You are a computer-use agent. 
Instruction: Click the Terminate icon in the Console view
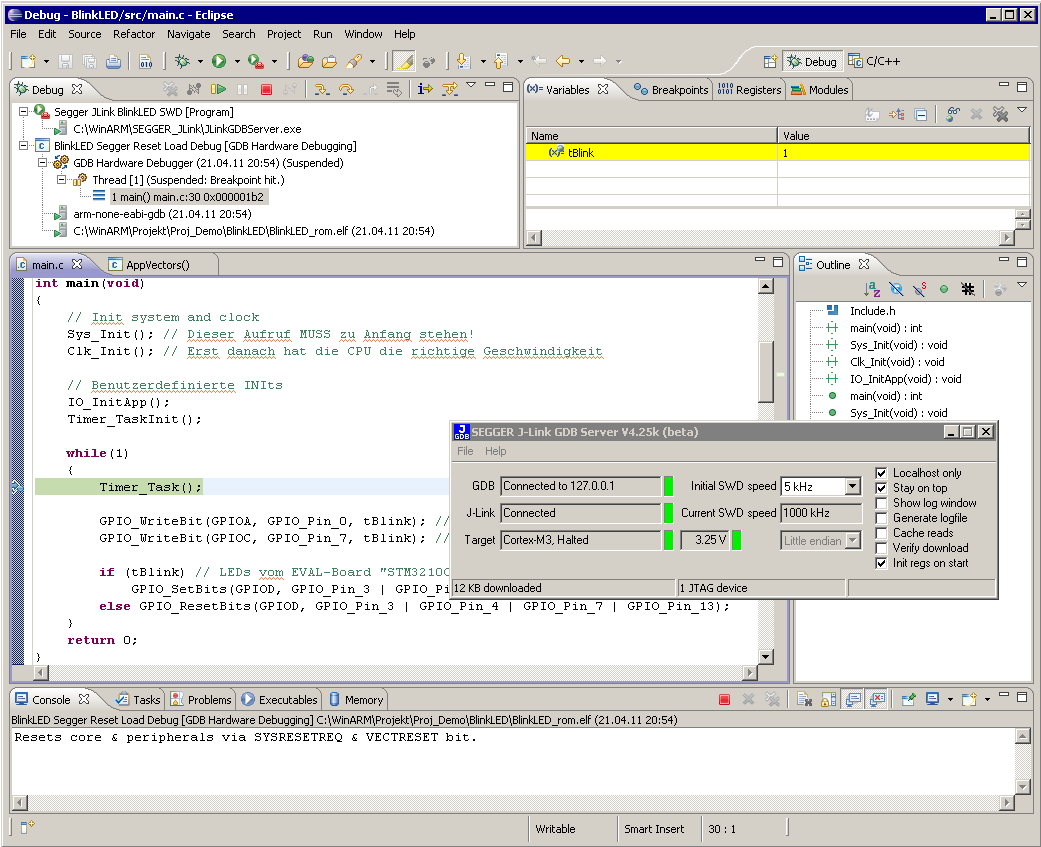tap(724, 699)
